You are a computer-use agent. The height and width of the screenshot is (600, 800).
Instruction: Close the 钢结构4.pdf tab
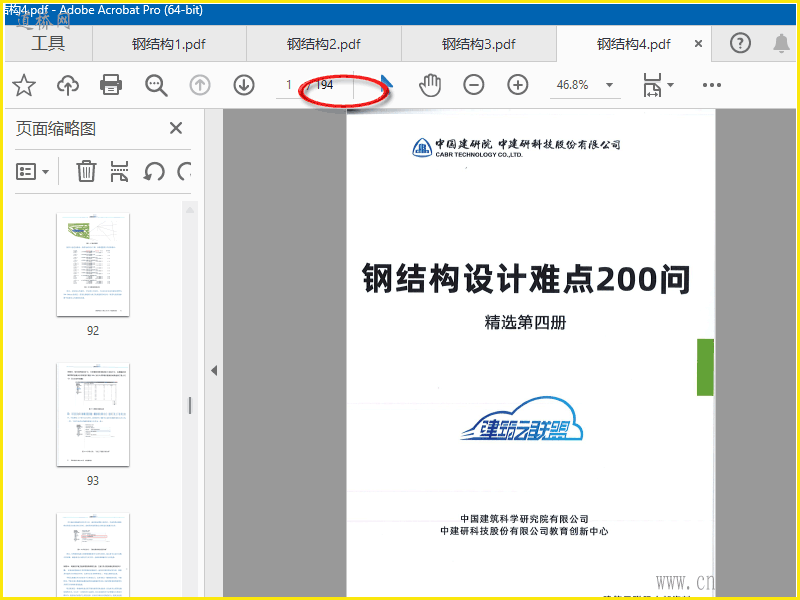point(698,44)
